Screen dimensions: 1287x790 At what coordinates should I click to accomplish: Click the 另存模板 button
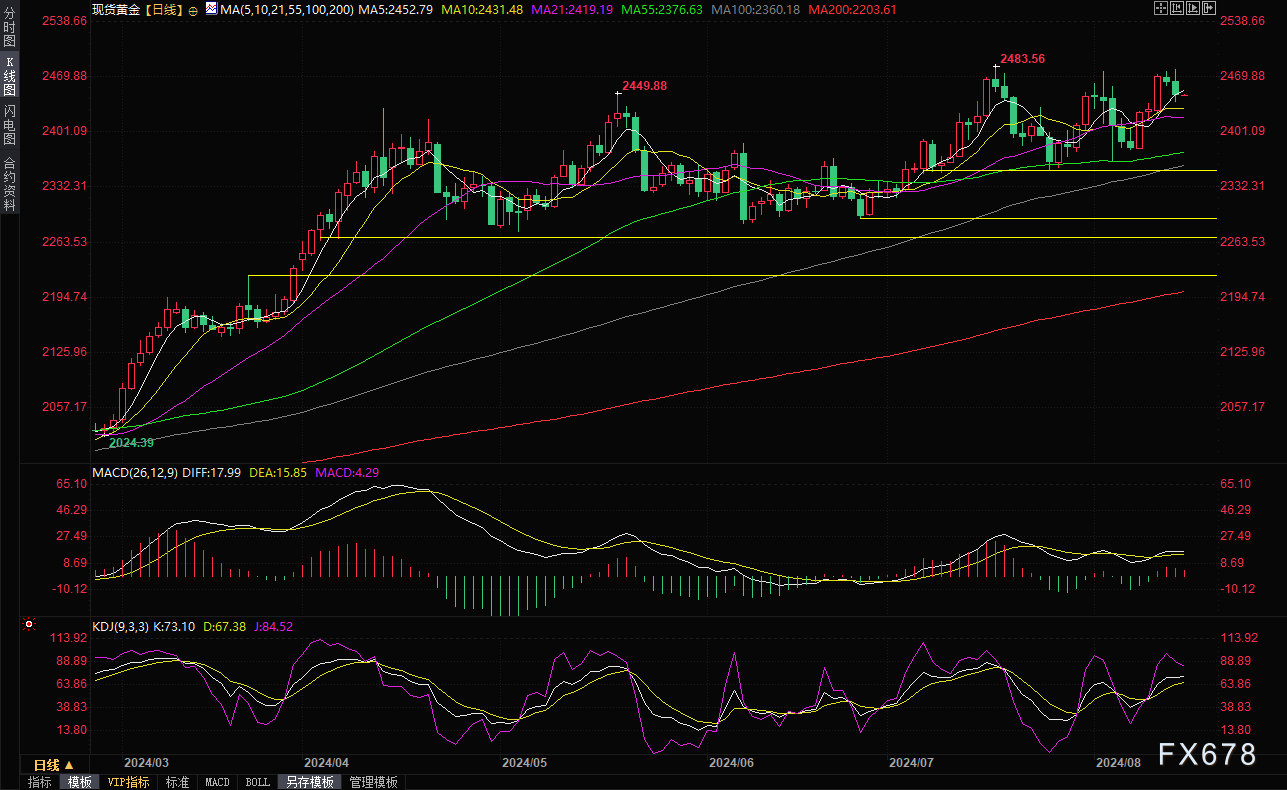309,782
